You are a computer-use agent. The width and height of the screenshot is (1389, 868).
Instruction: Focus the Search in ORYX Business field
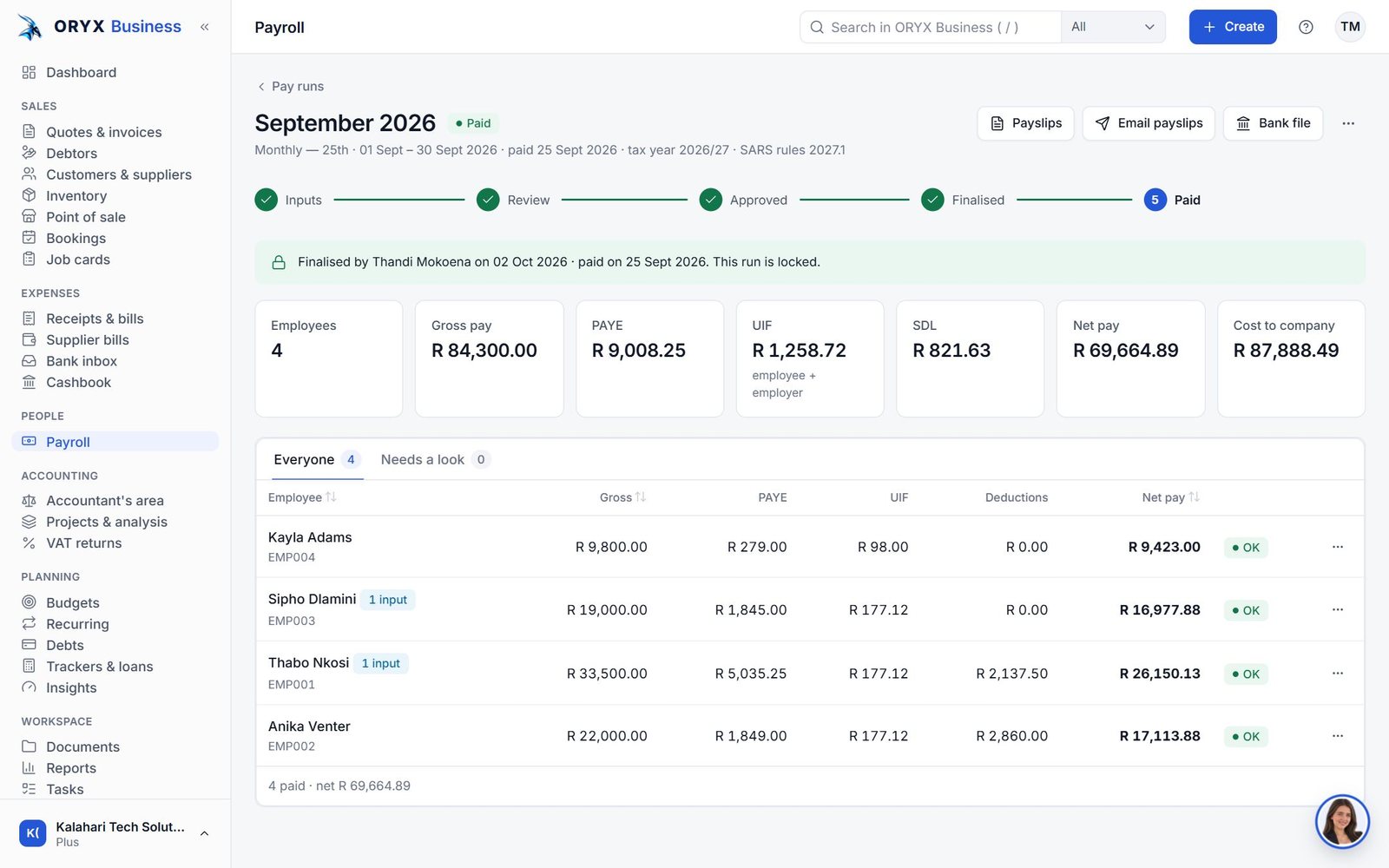point(930,27)
